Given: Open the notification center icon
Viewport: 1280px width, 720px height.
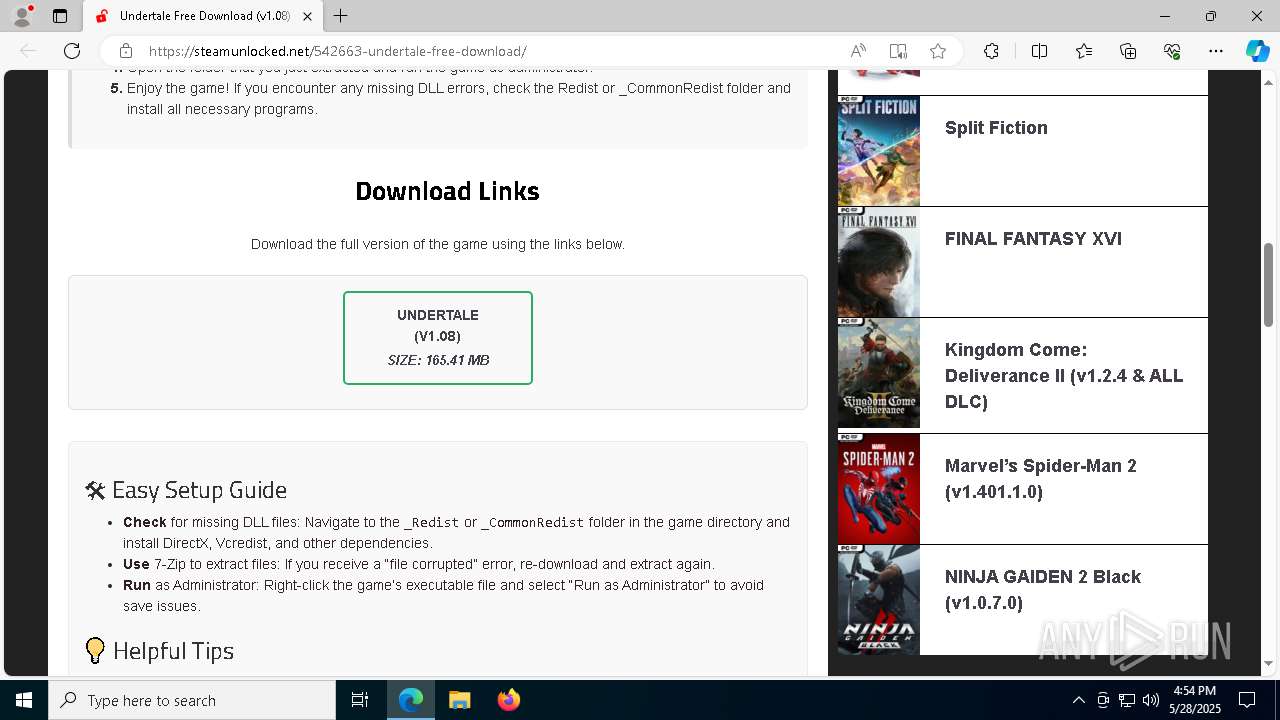Looking at the screenshot, I should pyautogui.click(x=1247, y=700).
